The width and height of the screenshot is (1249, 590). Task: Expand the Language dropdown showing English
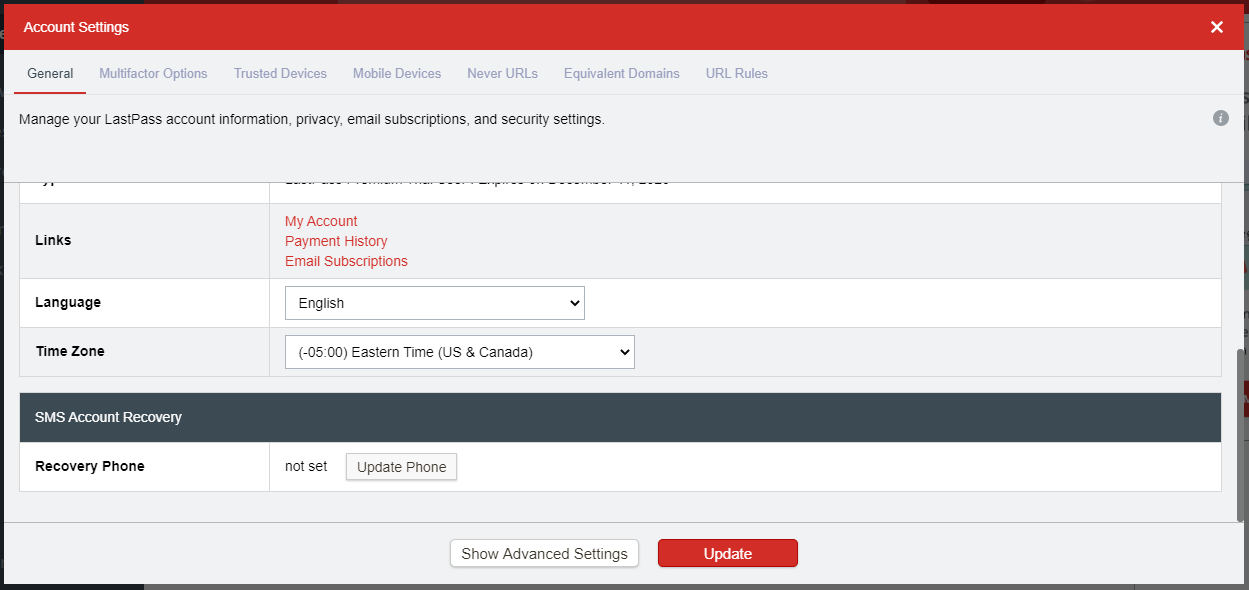[435, 303]
